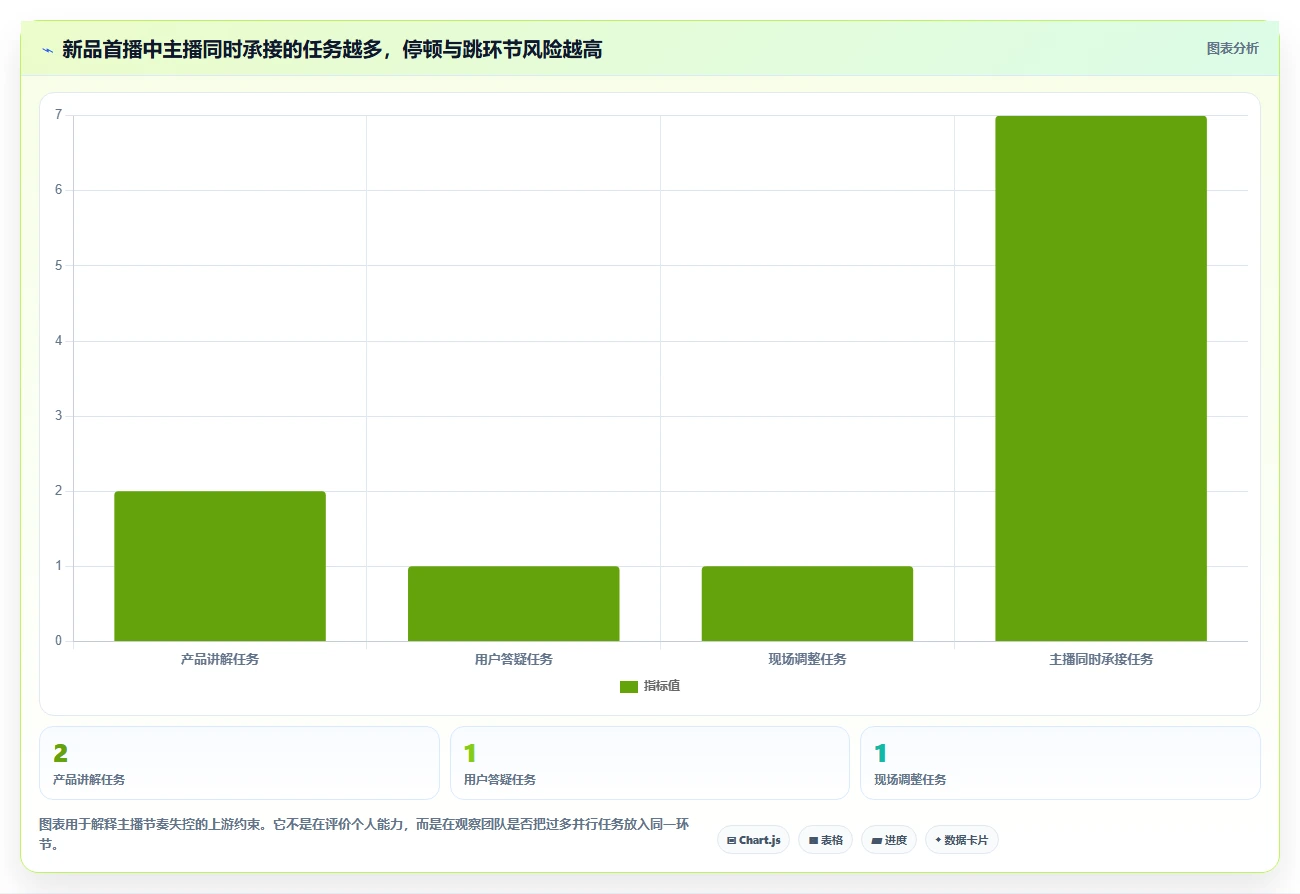Click the tall 主播同时承接任务 bar
This screenshot has width=1300, height=894.
[1101, 378]
